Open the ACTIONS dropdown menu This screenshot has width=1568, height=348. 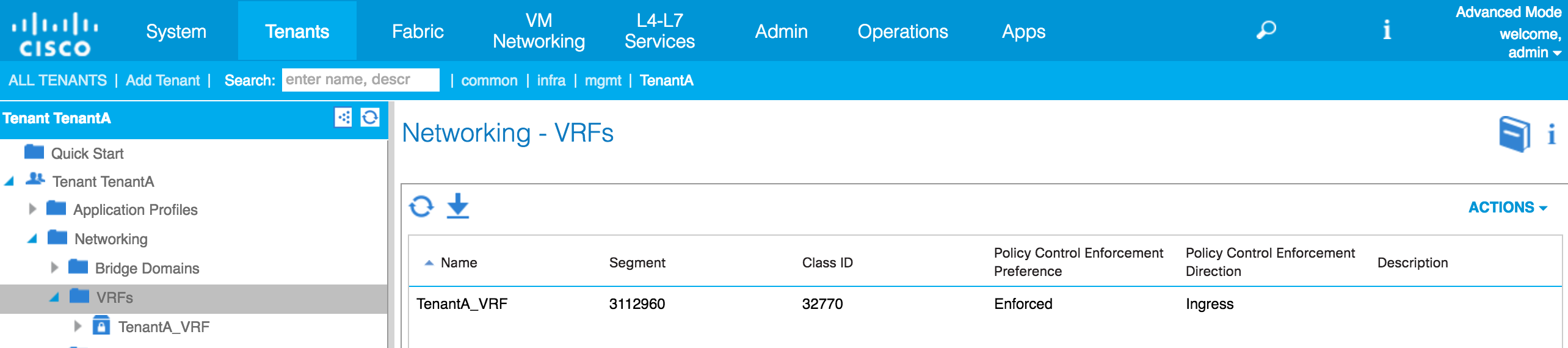click(x=1508, y=208)
